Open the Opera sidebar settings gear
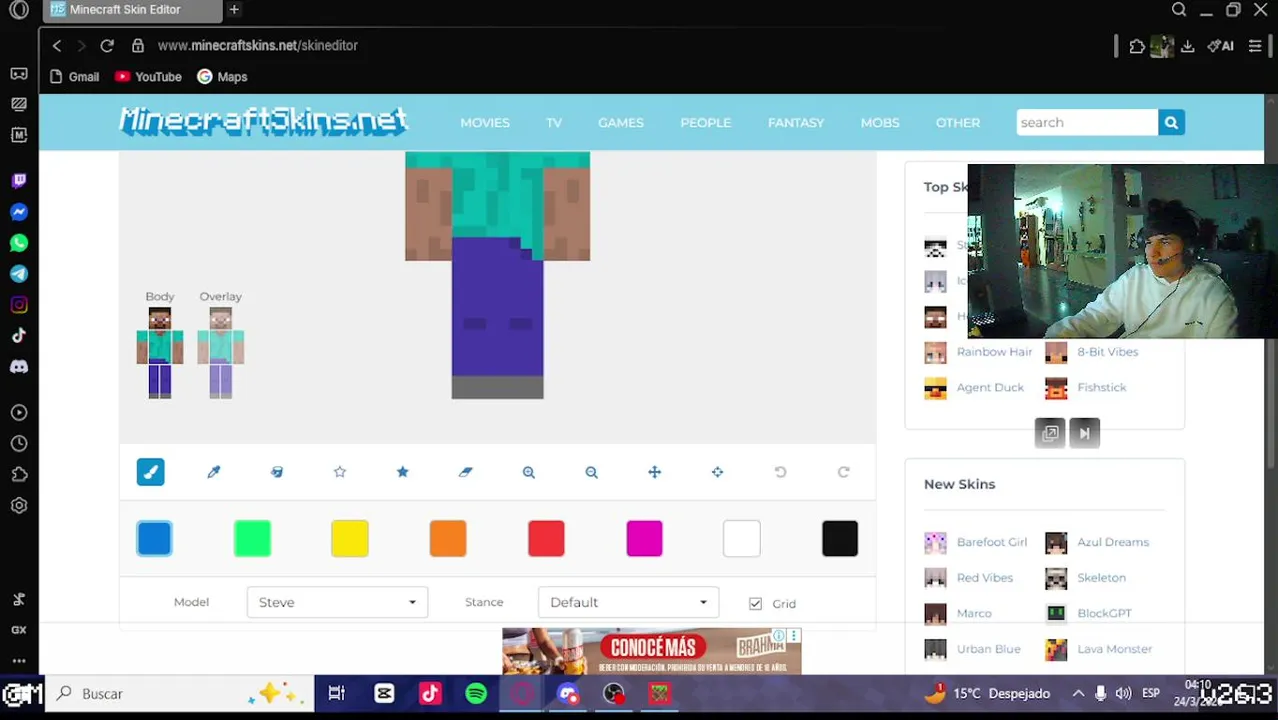The height and width of the screenshot is (720, 1278). (19, 506)
